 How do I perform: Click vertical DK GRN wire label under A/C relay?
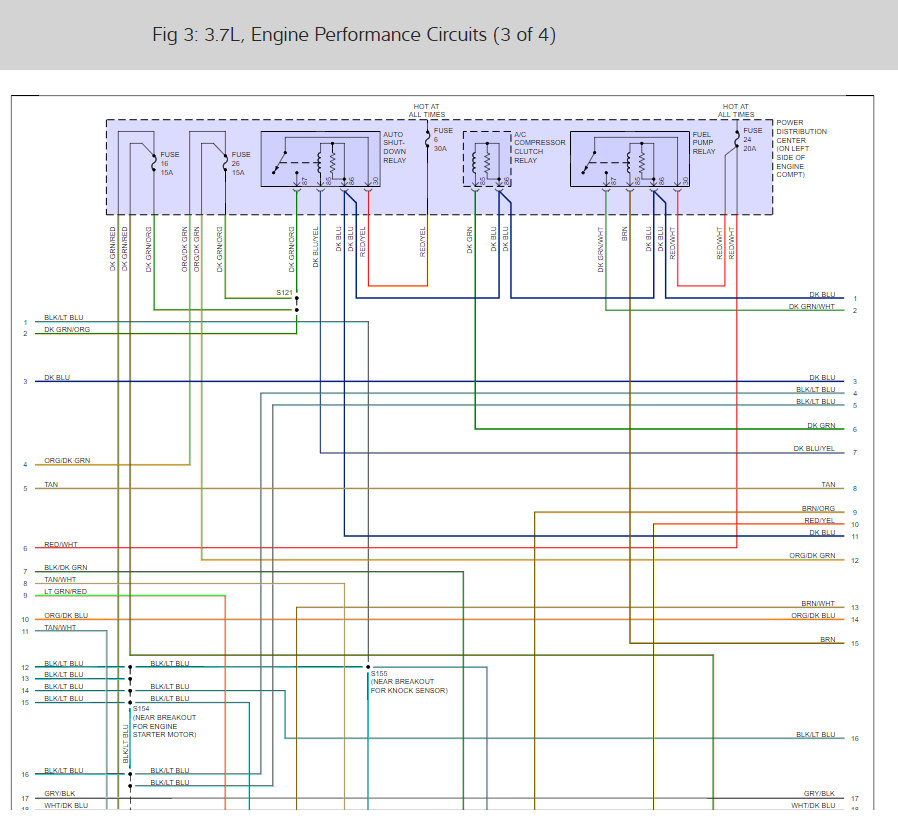pos(470,240)
